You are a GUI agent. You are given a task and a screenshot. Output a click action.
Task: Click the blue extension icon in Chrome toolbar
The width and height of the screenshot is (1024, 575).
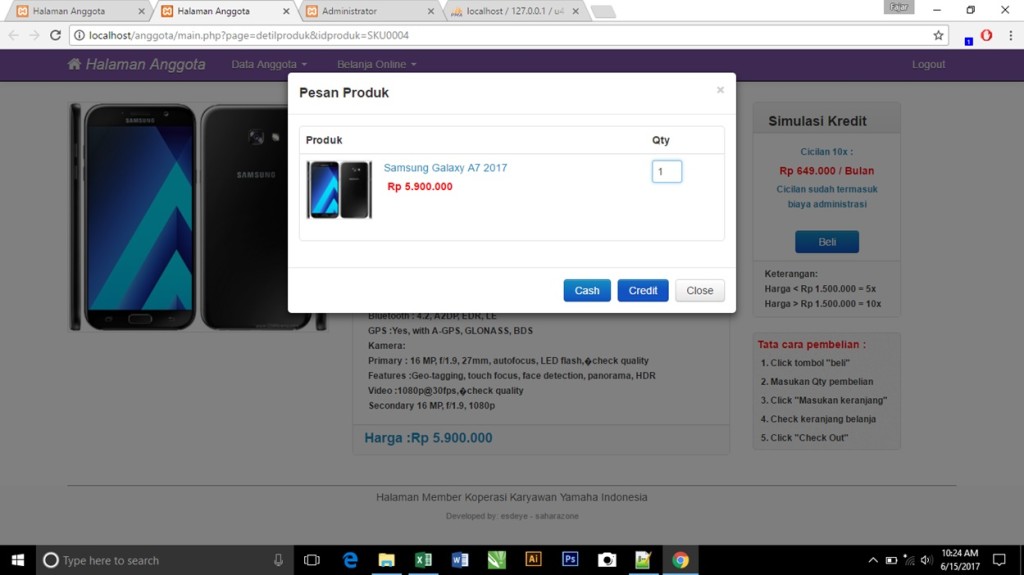coord(968,39)
